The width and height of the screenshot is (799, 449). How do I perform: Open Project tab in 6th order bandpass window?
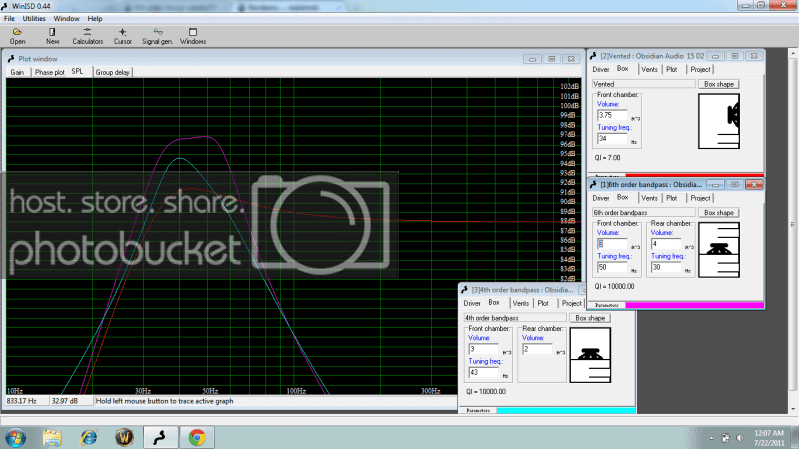[x=700, y=198]
